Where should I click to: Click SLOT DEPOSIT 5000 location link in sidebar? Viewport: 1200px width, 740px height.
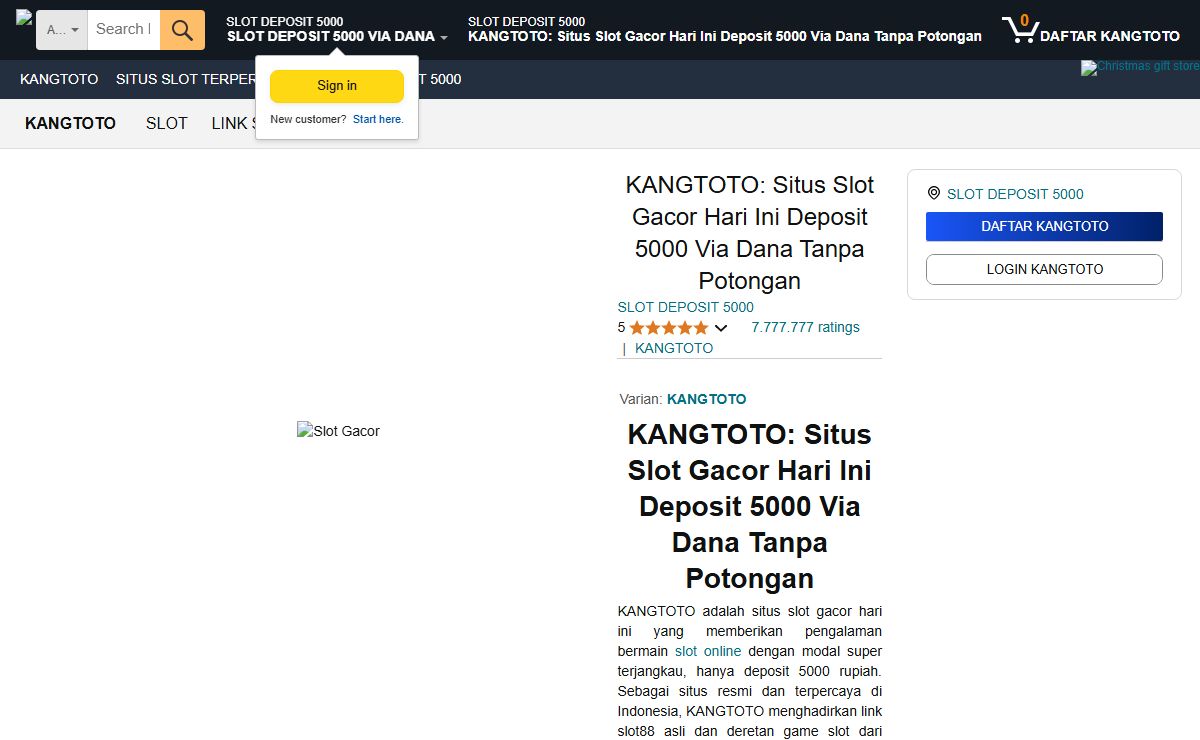[x=1015, y=194]
